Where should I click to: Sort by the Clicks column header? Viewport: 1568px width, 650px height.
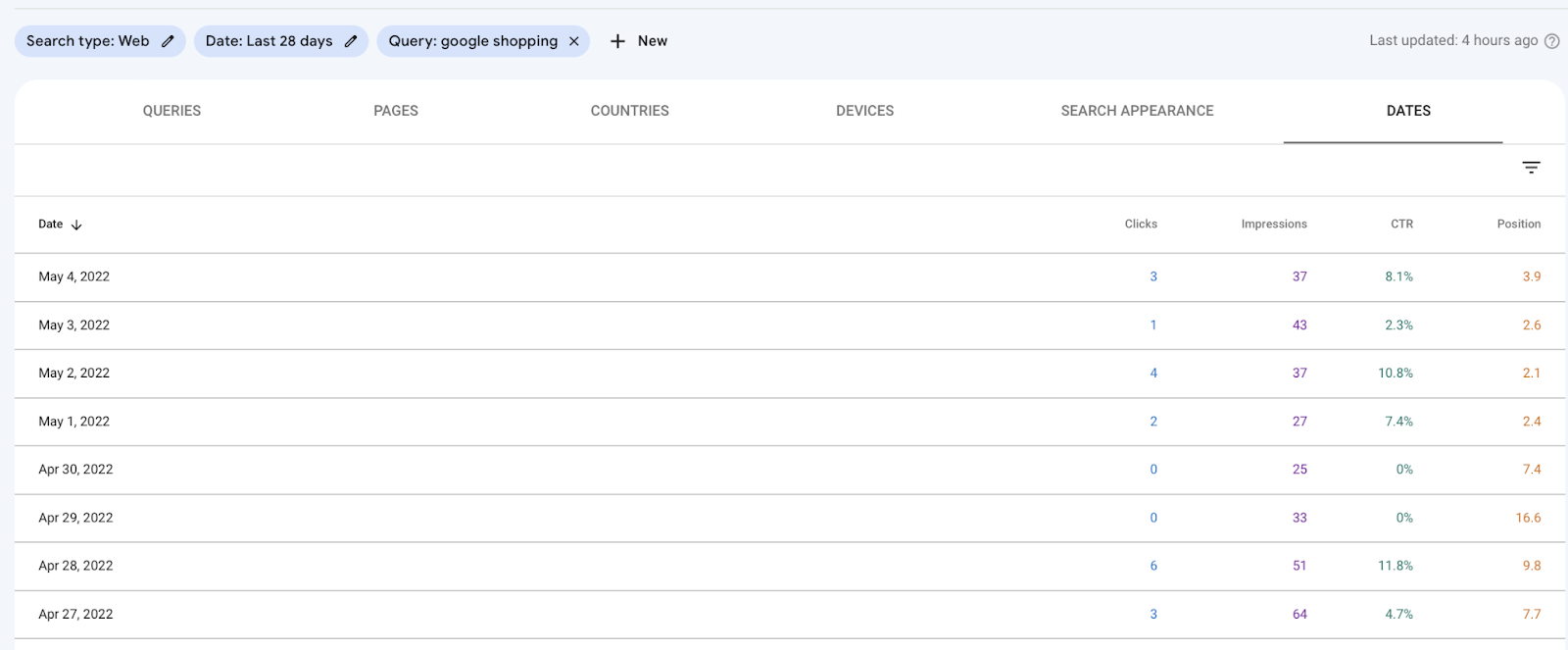click(x=1141, y=225)
